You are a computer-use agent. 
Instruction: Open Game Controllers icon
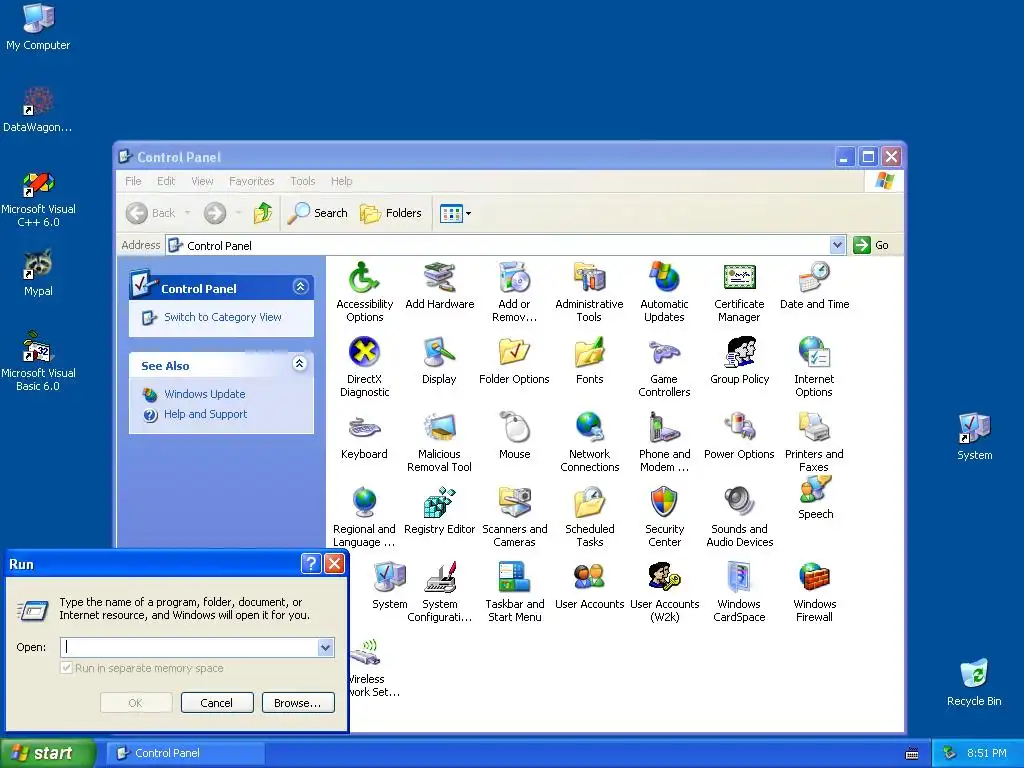pyautogui.click(x=664, y=367)
